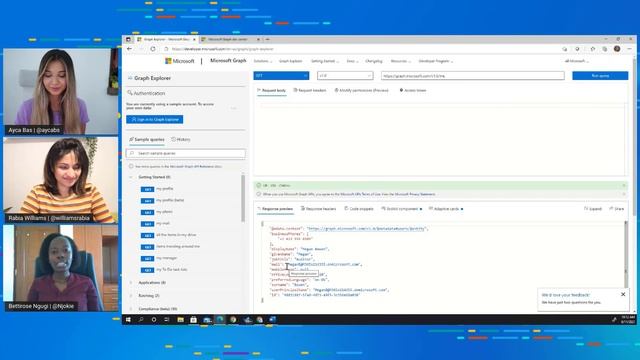640x360 pixels.
Task: Close the Graph Explorer browser tab
Action: [194, 40]
